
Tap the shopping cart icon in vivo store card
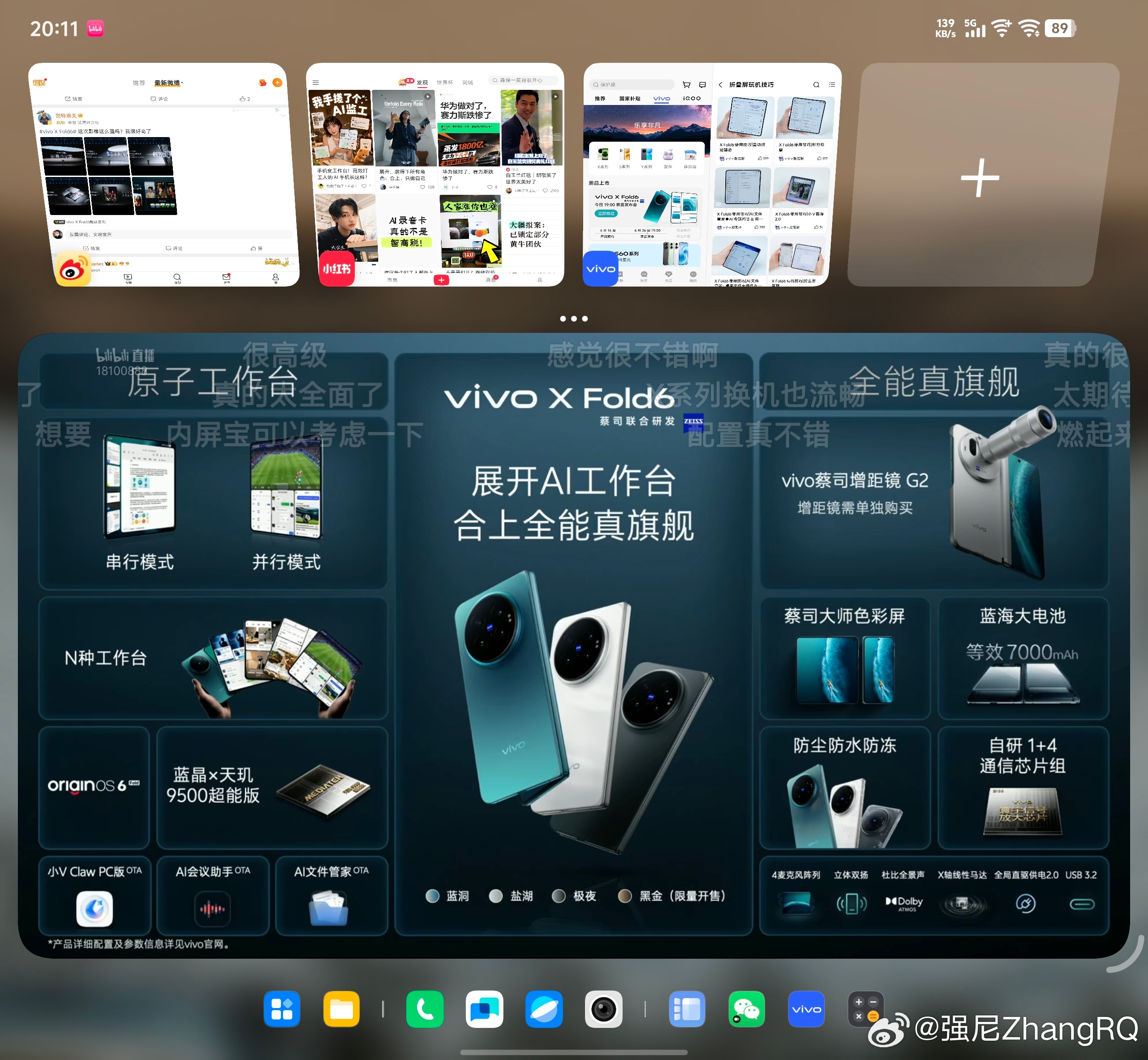[x=686, y=84]
